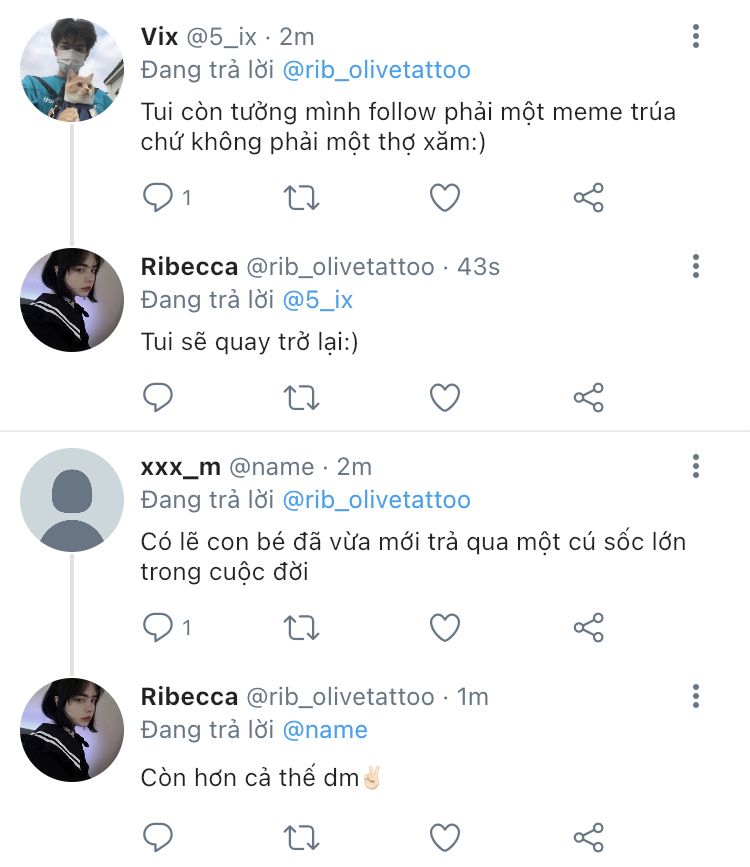Open more options on xxx_m's tweet
750x867 pixels.
tap(696, 467)
